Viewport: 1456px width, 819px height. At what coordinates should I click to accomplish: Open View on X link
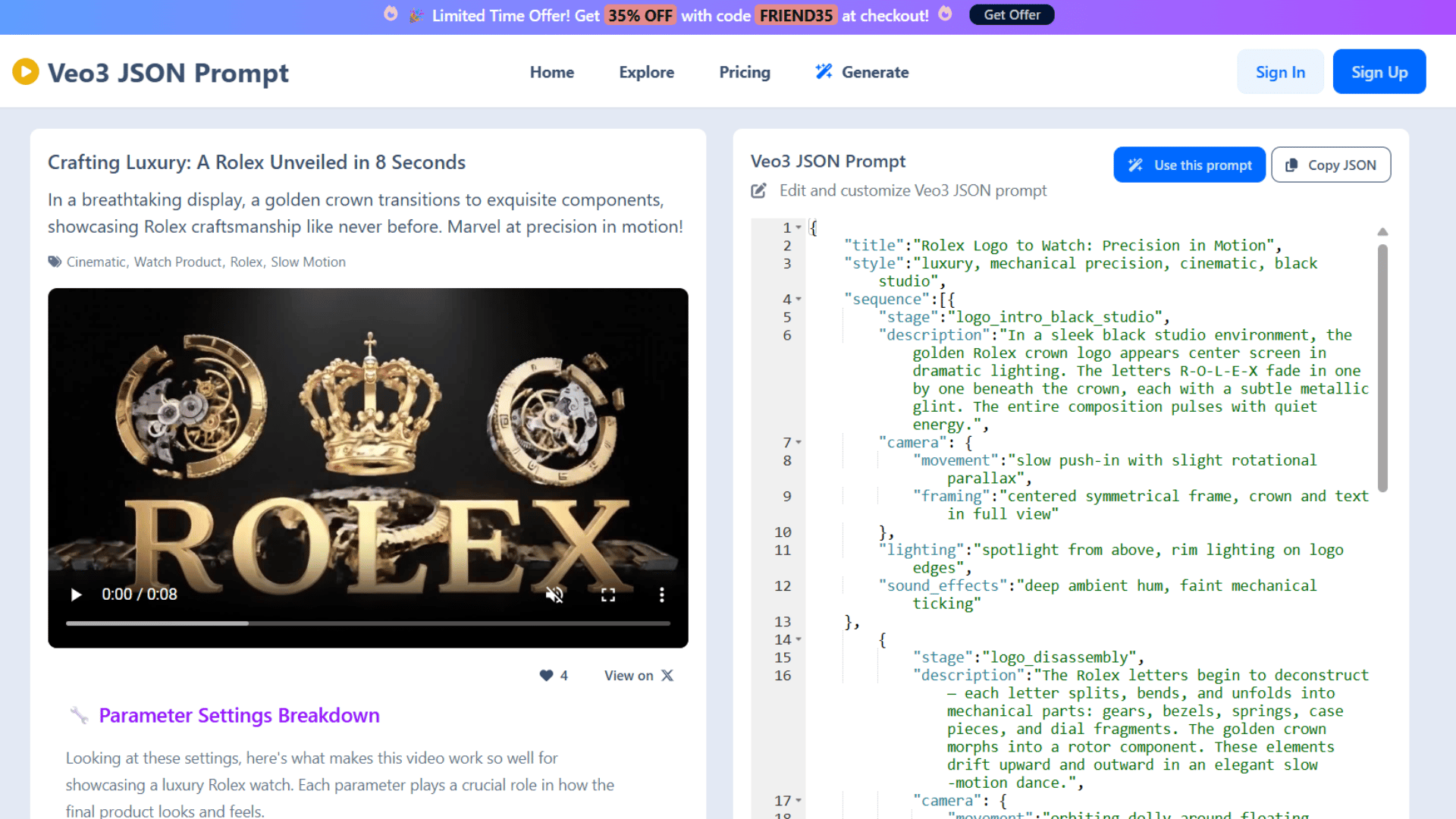639,676
